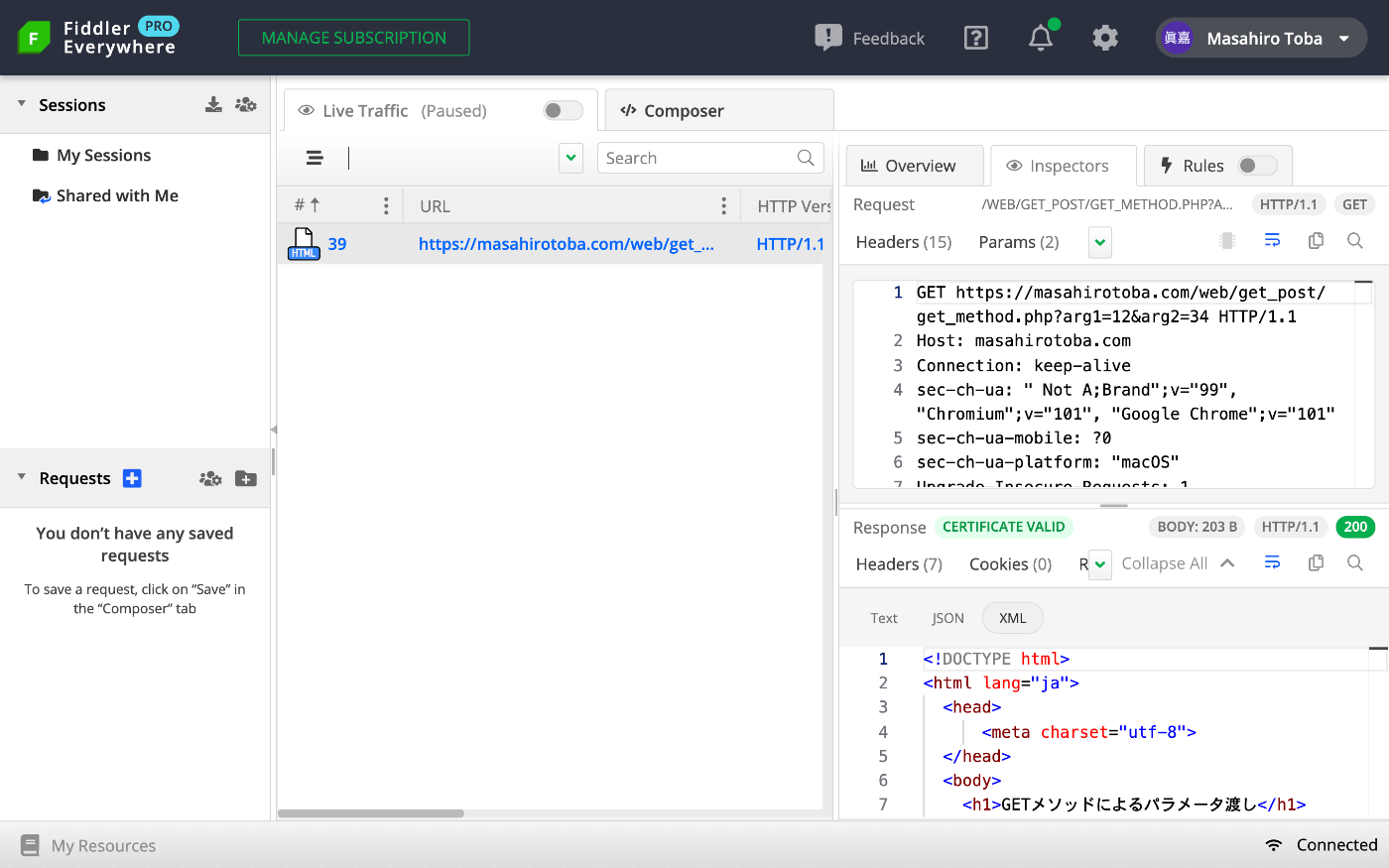The image size is (1389, 868).
Task: Switch Response view to JSON
Action: (947, 618)
